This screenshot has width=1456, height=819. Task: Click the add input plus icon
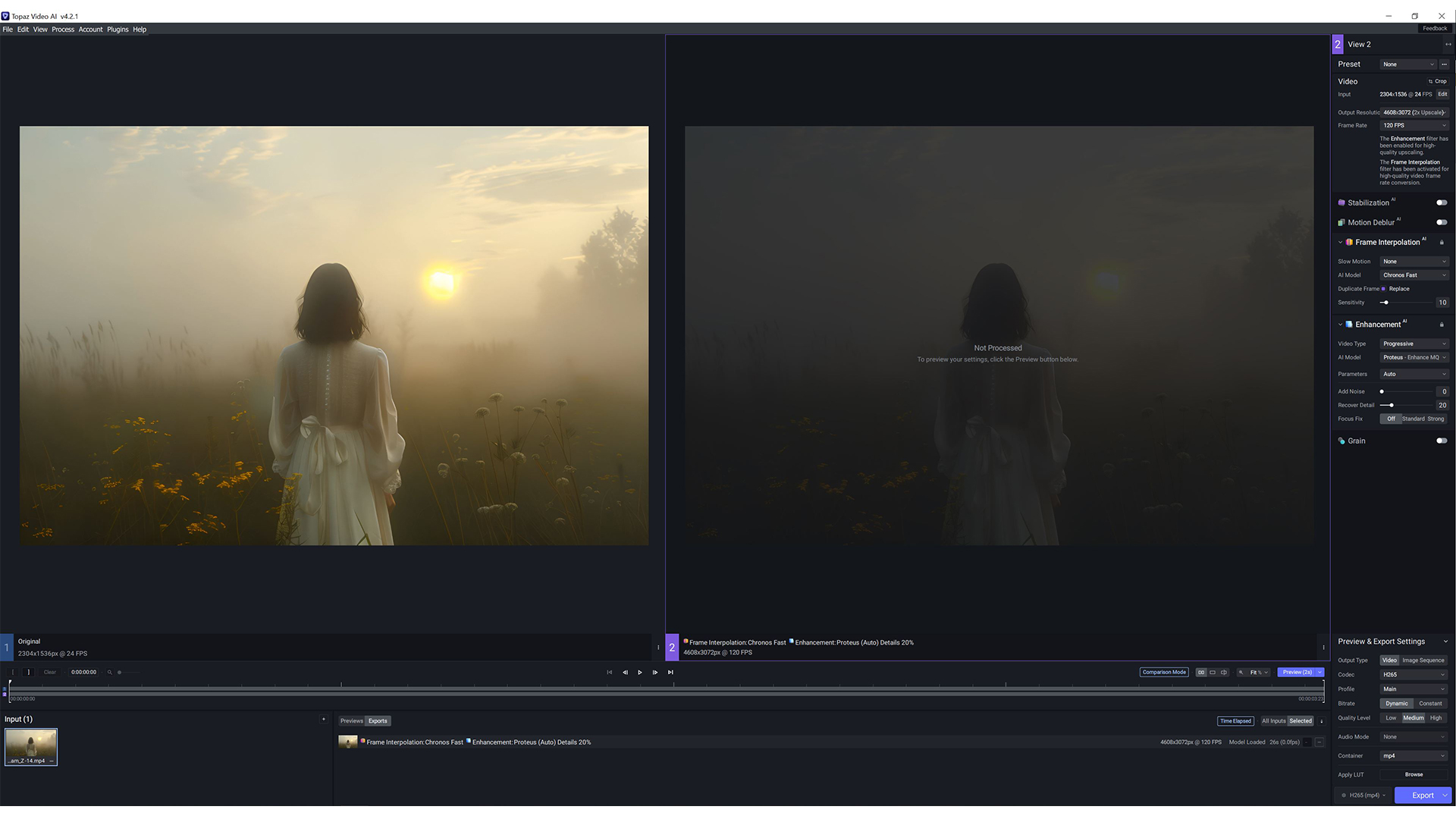tap(324, 720)
